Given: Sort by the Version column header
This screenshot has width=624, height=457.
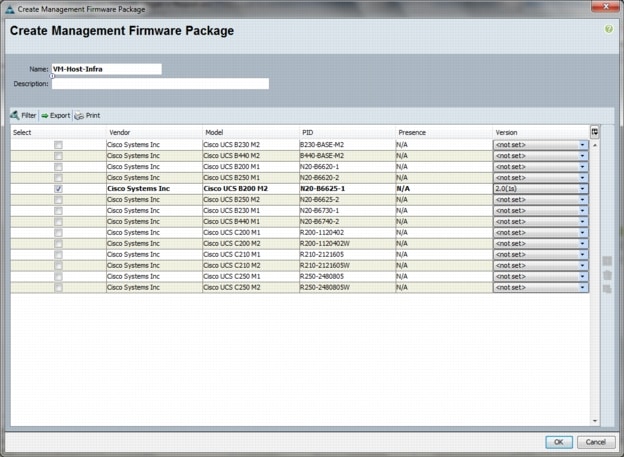Looking at the screenshot, I should click(x=541, y=133).
